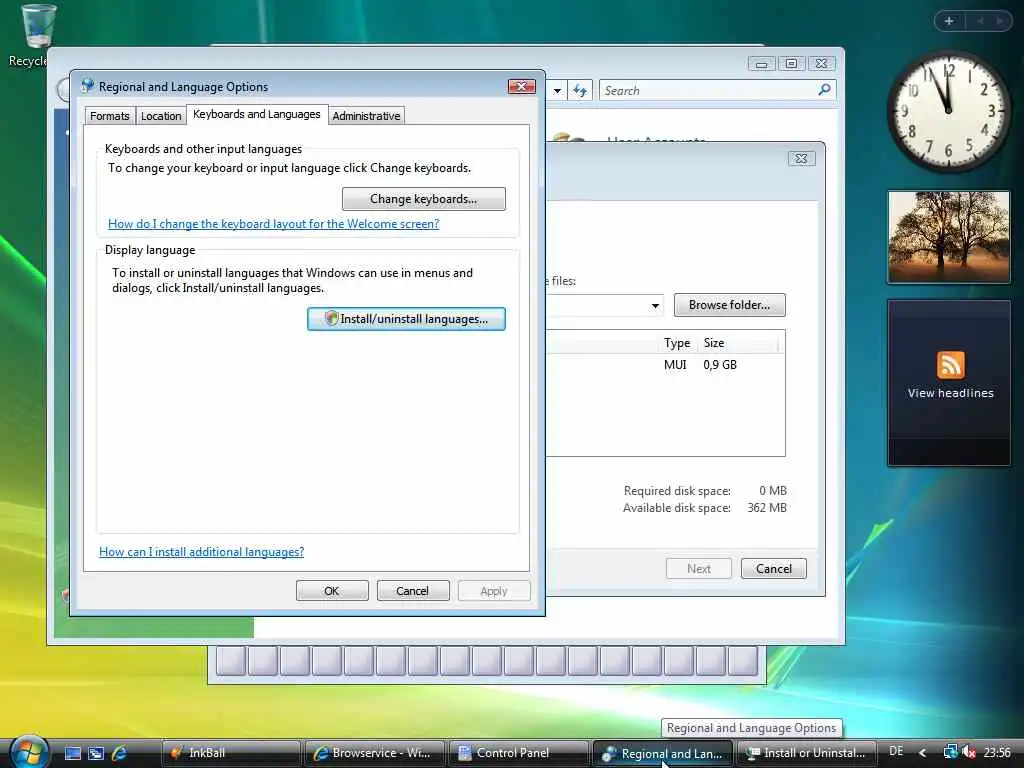Click the Type column header
Screen dimensions: 1024x768
pyautogui.click(x=677, y=343)
